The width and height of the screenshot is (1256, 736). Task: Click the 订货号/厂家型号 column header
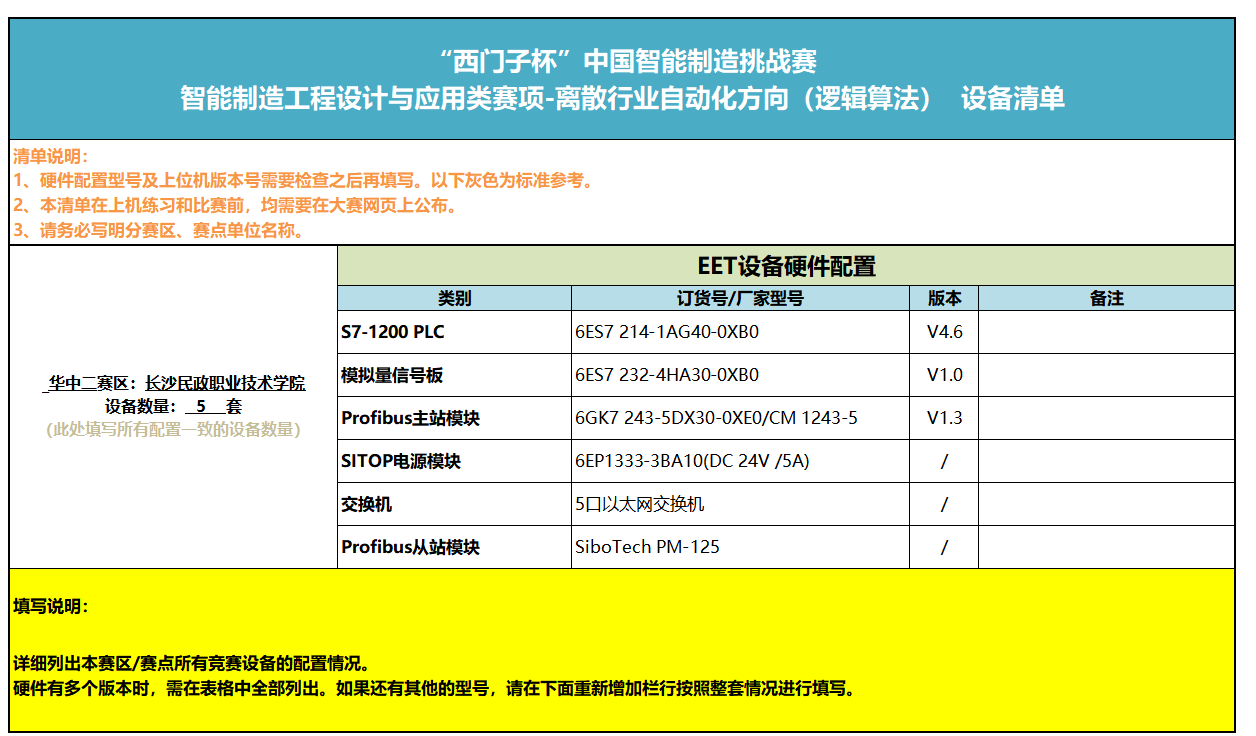pyautogui.click(x=740, y=298)
